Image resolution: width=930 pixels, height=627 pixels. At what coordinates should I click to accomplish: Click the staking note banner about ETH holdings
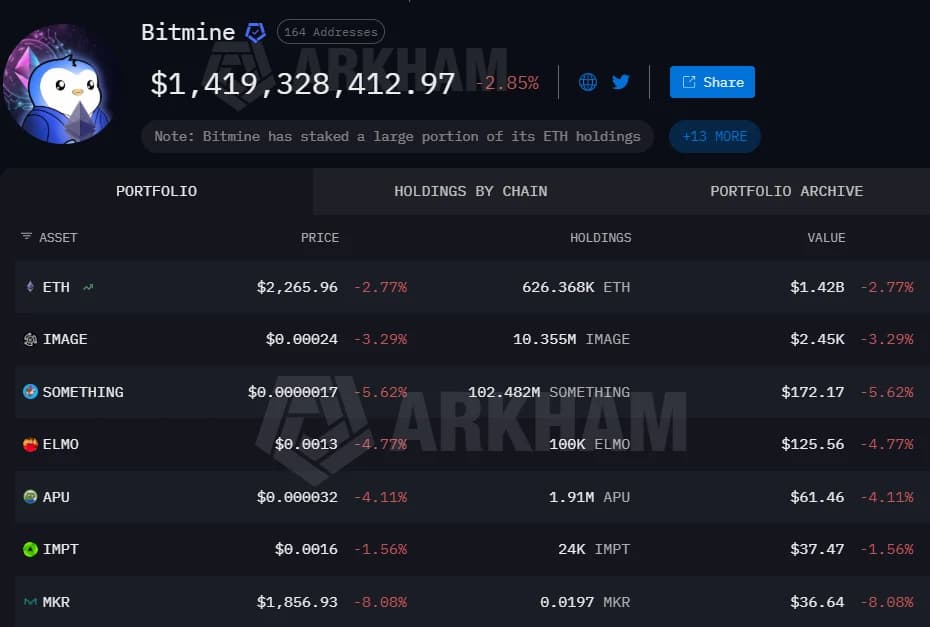tap(397, 136)
